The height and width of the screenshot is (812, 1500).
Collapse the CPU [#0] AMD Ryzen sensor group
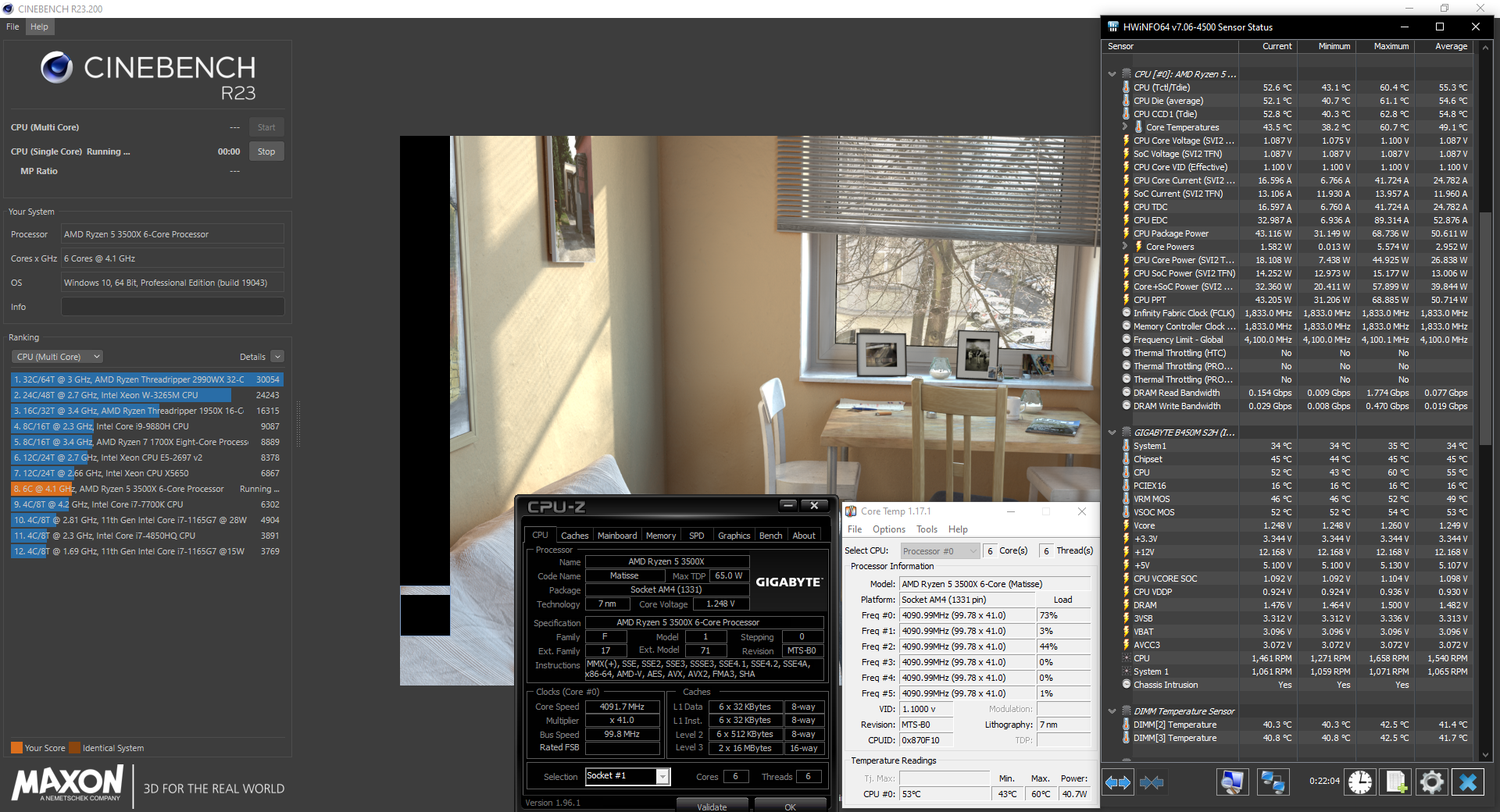pyautogui.click(x=1112, y=74)
